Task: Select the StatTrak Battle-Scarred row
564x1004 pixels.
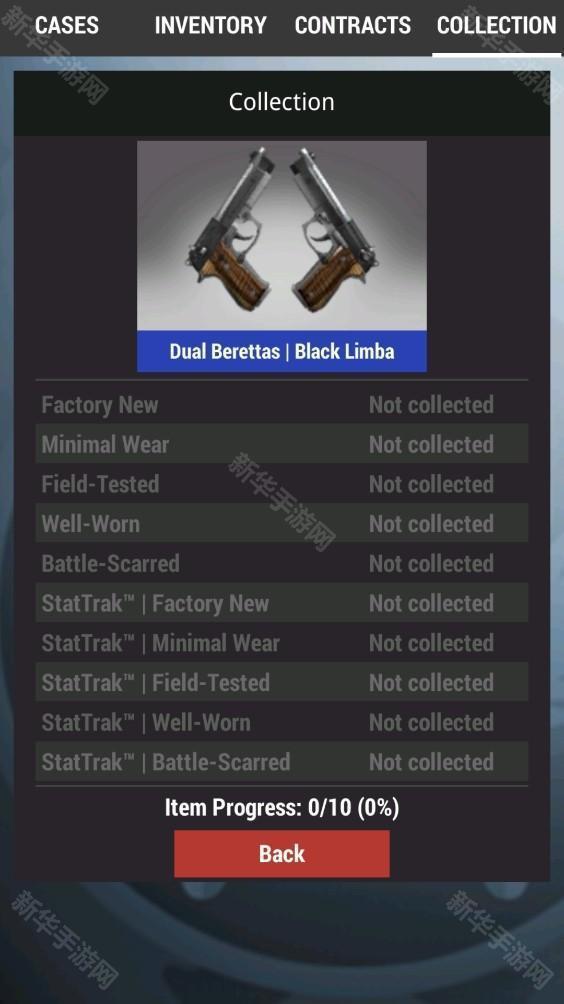Action: tap(282, 762)
